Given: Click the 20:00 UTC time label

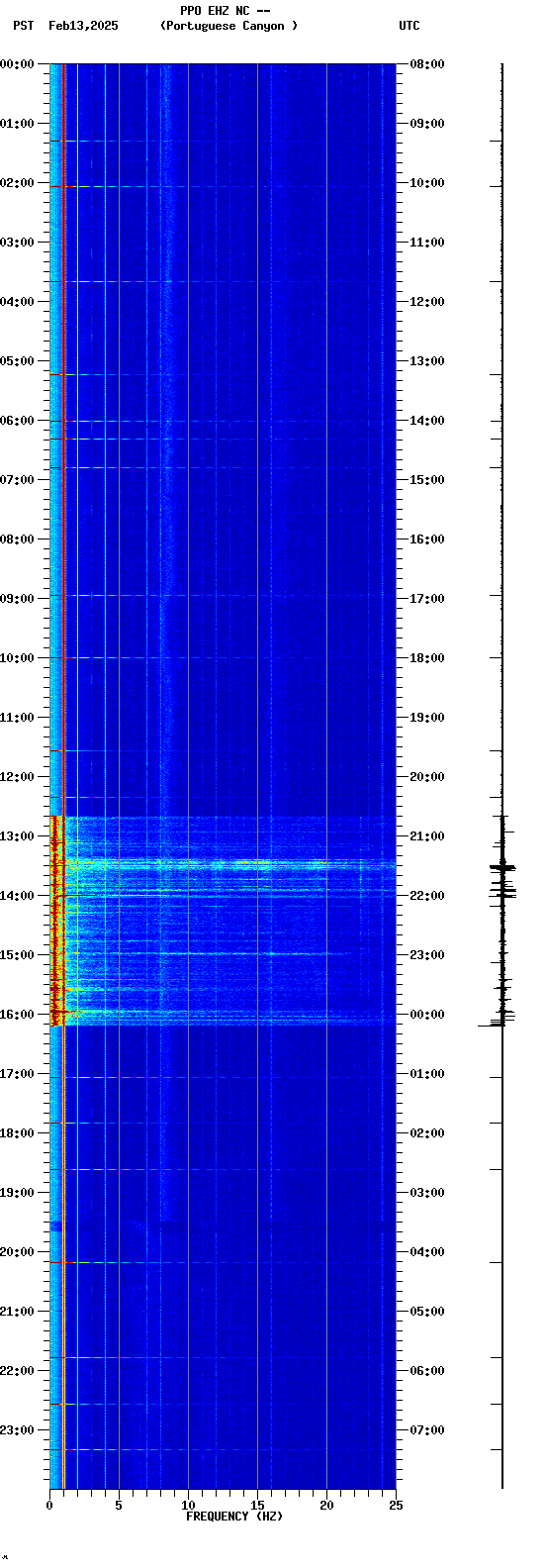Looking at the screenshot, I should click(x=426, y=777).
